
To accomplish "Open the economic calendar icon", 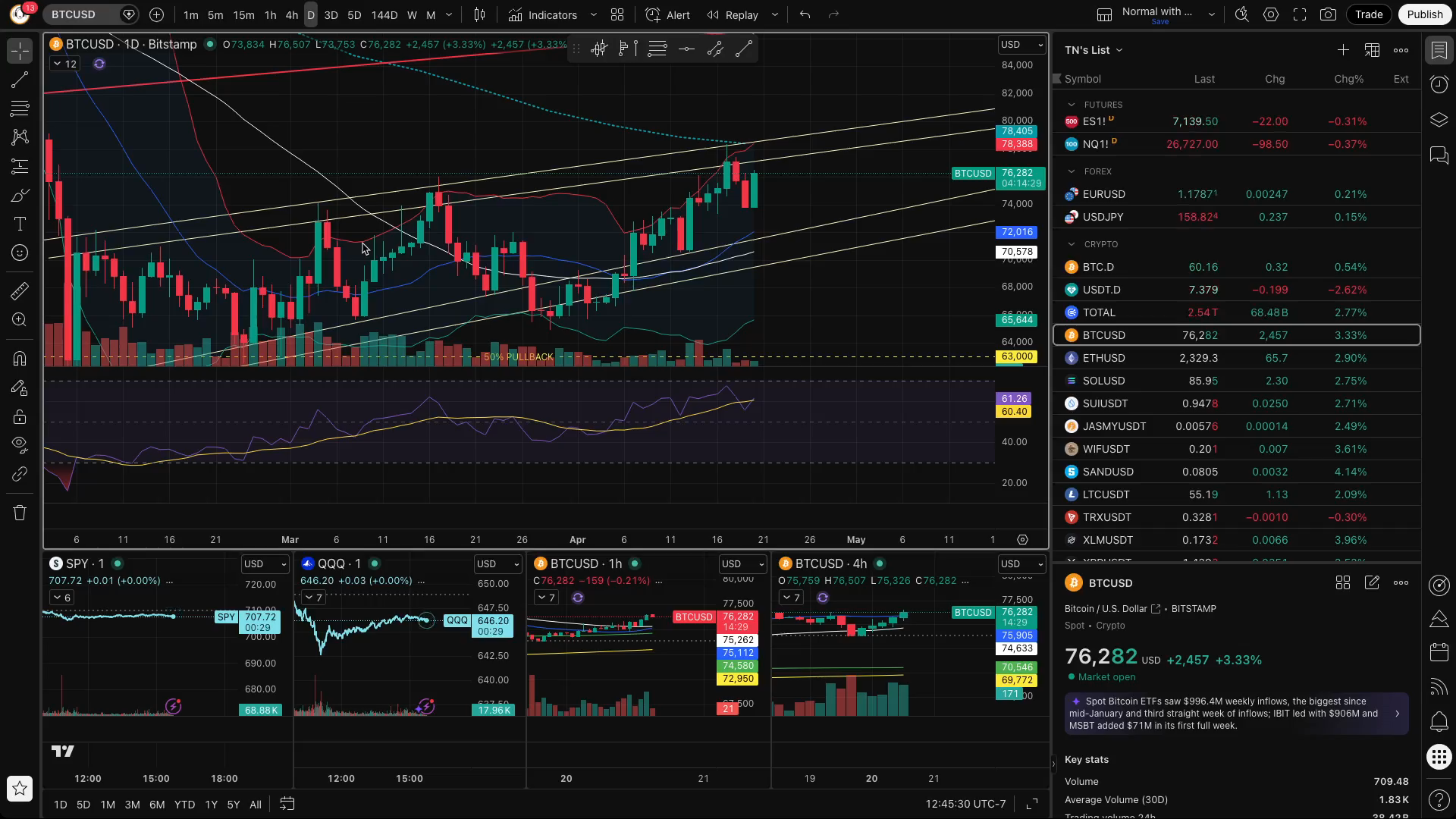I will 1439,652.
